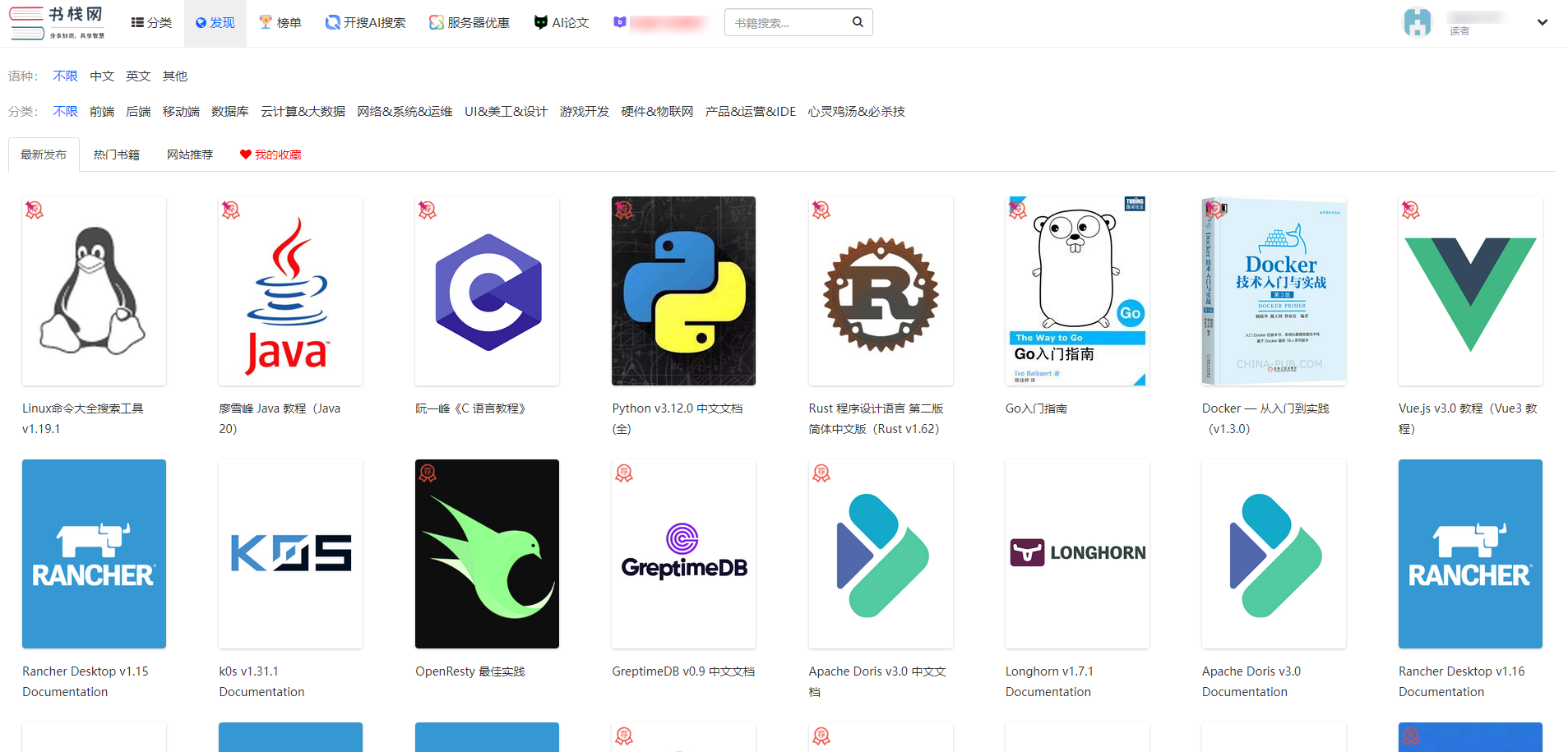The width and height of the screenshot is (1568, 752).
Task: Filter category by 网络&系统&运维
Action: click(x=405, y=112)
